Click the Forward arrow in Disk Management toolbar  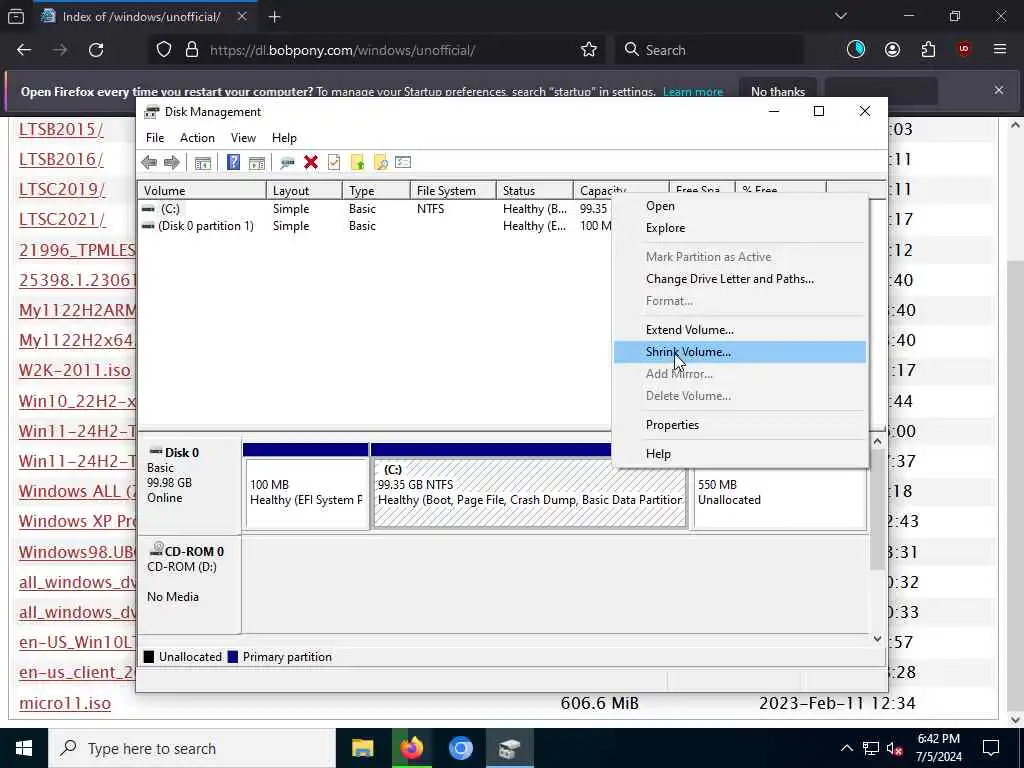tap(172, 163)
